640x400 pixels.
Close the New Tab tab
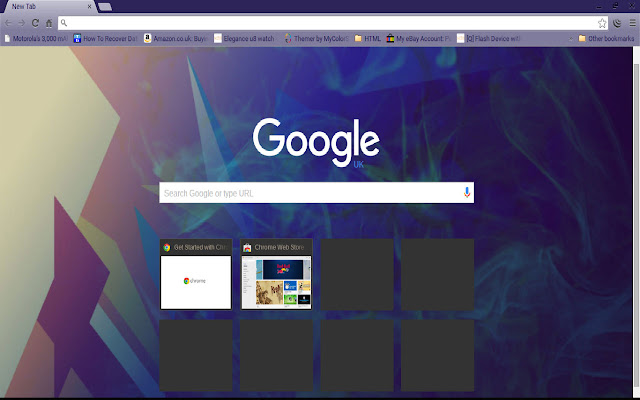(89, 7)
